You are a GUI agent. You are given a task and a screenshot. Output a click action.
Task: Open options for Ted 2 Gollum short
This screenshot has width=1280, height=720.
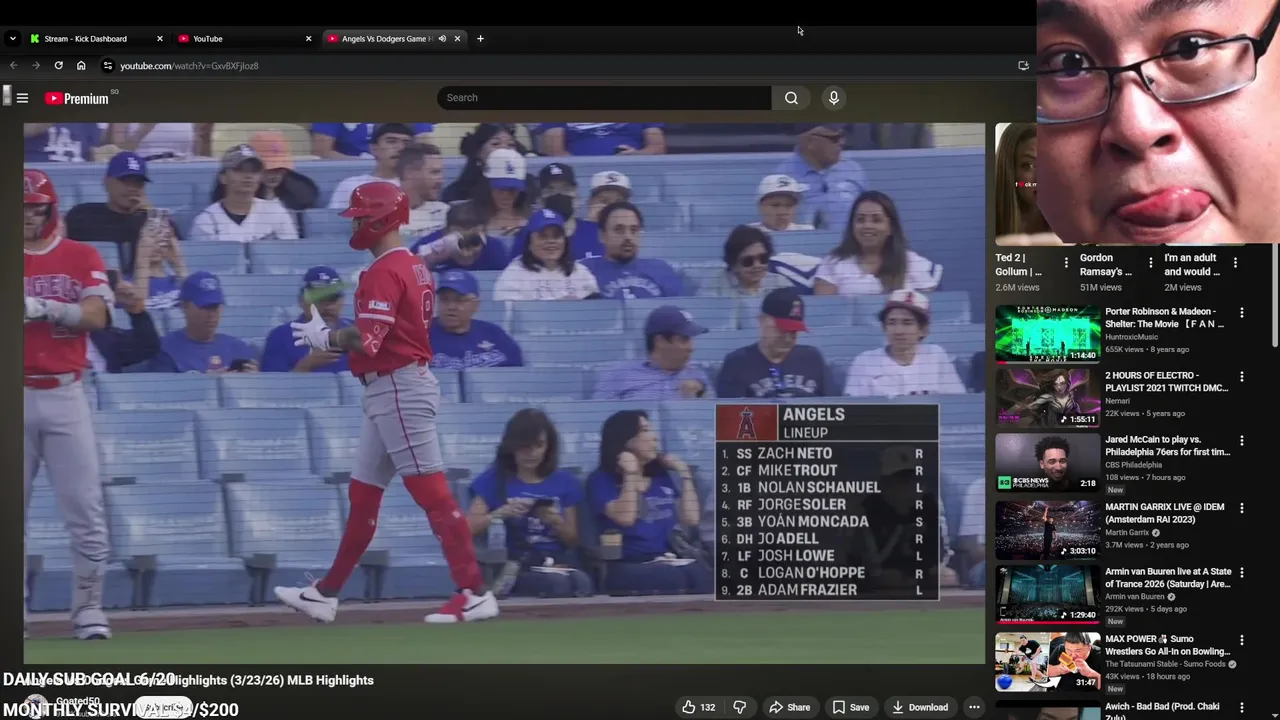(x=1066, y=263)
